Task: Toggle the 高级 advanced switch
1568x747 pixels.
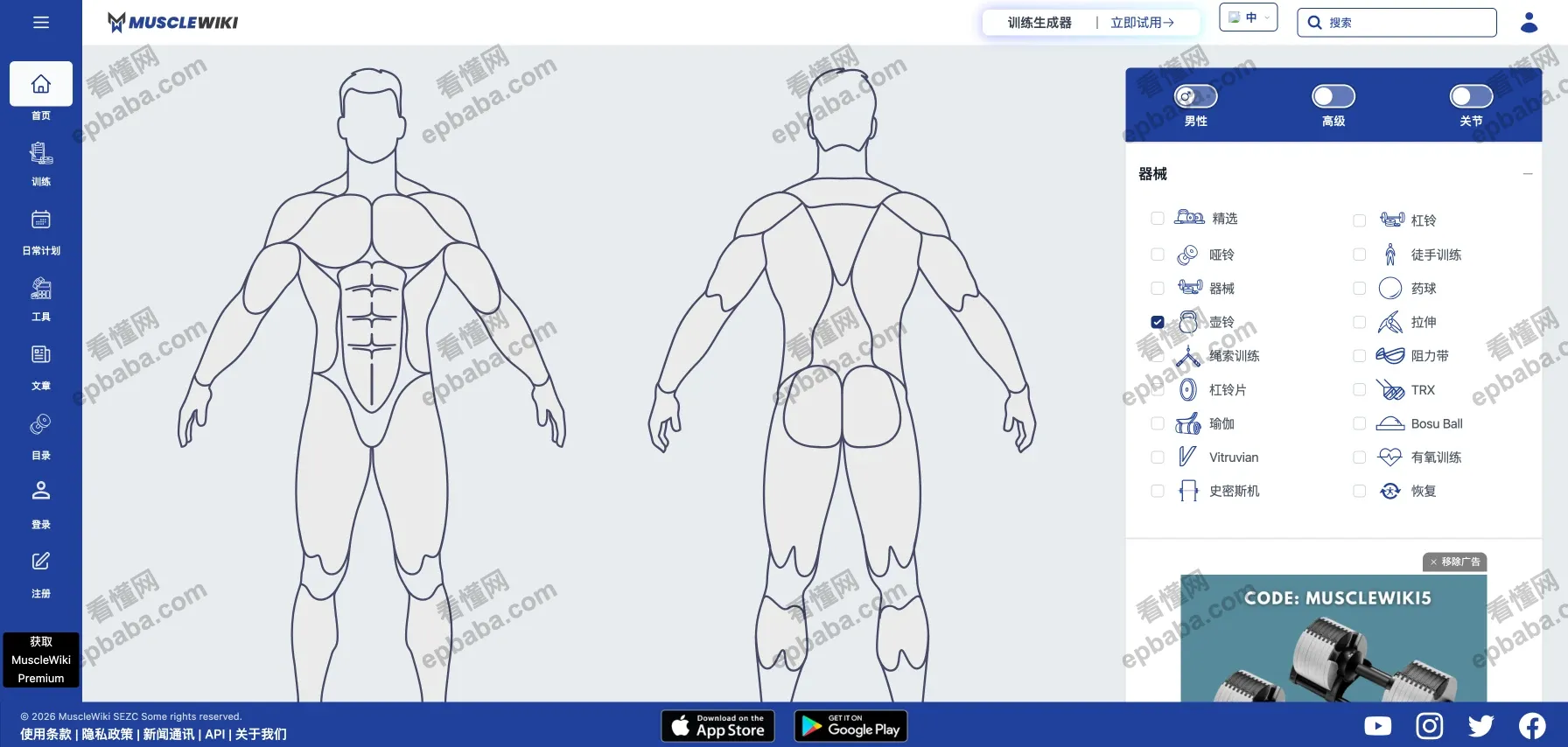Action: (1333, 96)
